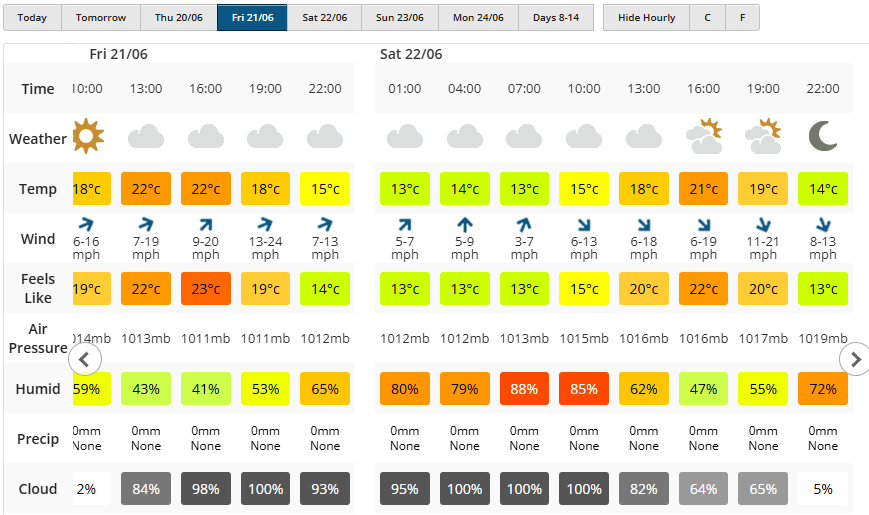869x515 pixels.
Task: Hide the hourly forecast
Action: [x=646, y=18]
